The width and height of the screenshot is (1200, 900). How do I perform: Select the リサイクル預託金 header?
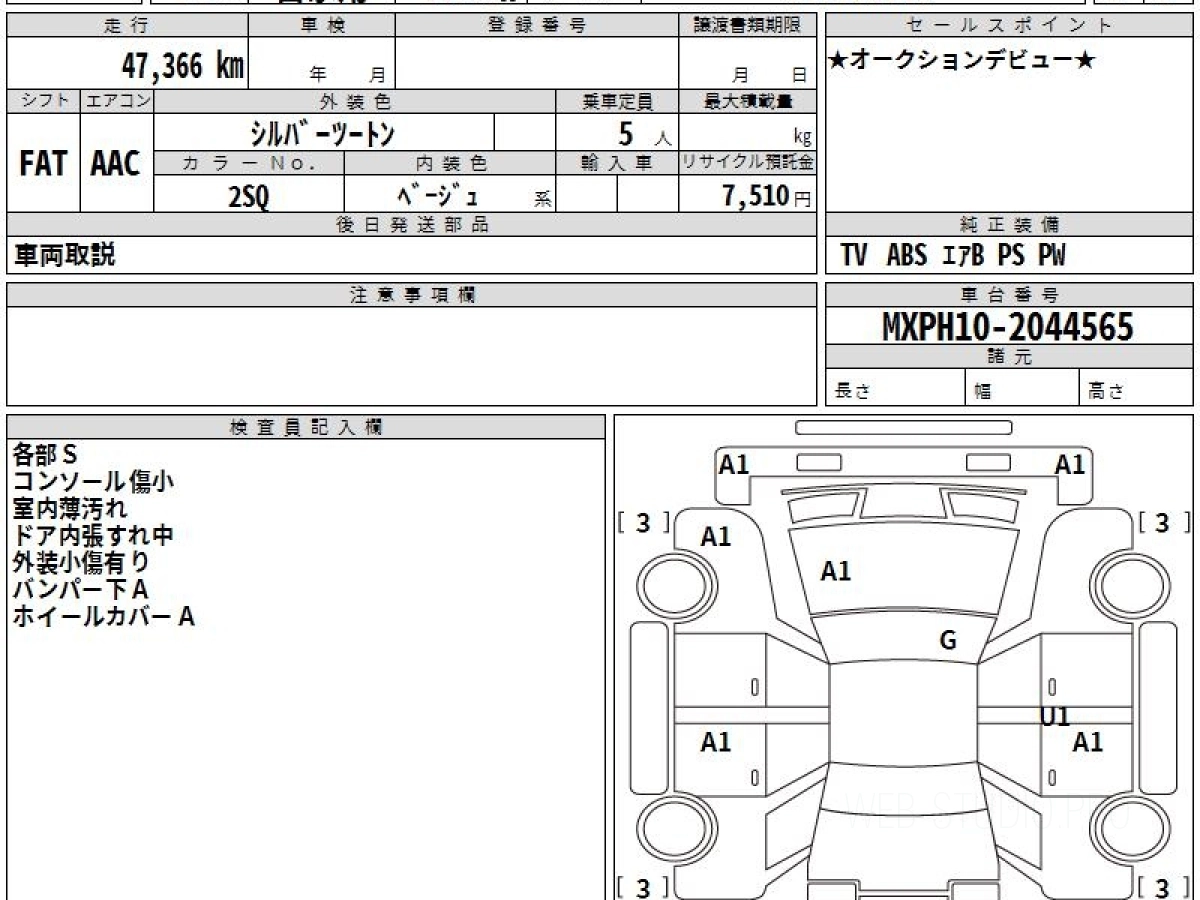point(747,163)
